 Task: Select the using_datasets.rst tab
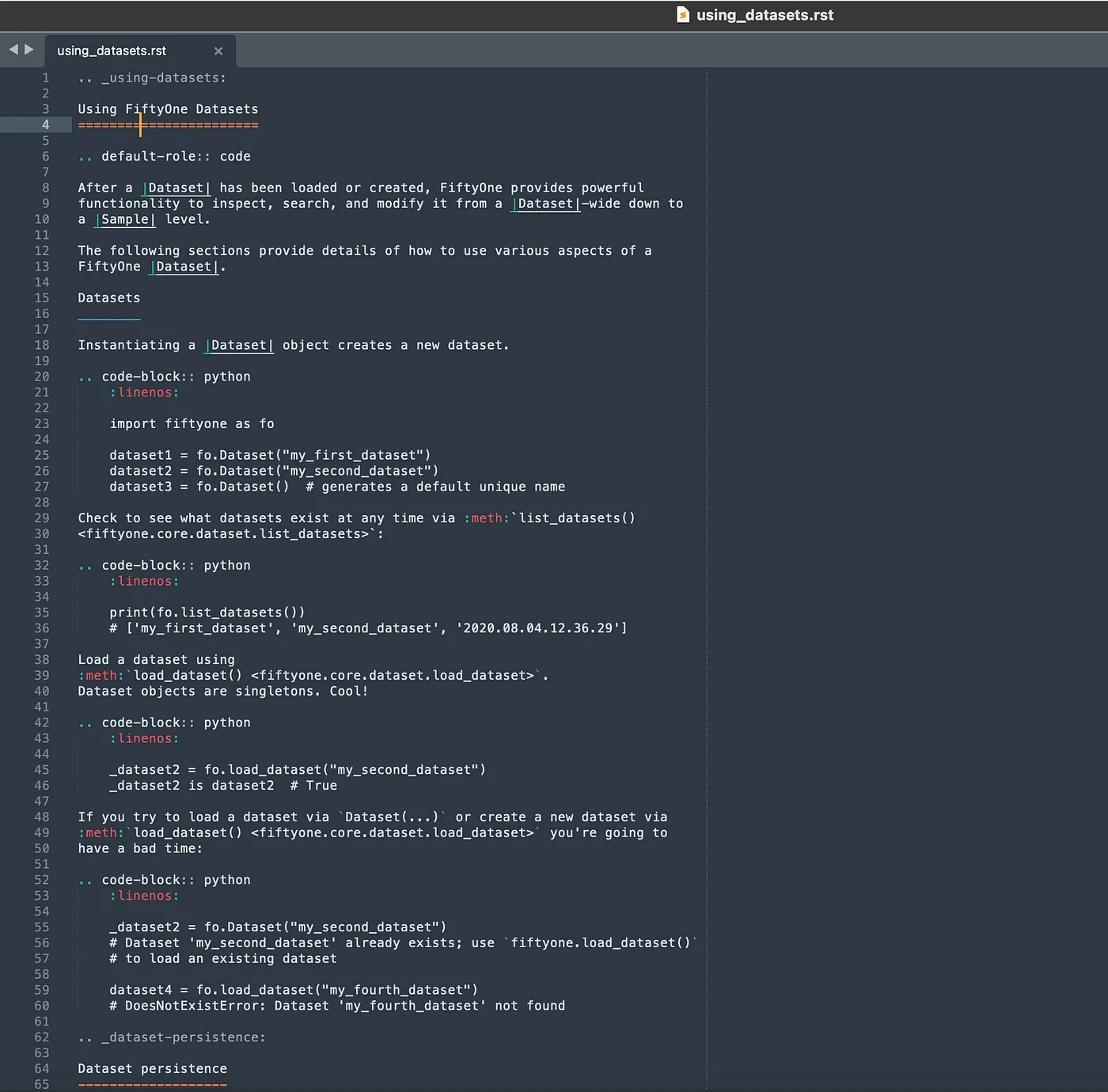coord(112,51)
